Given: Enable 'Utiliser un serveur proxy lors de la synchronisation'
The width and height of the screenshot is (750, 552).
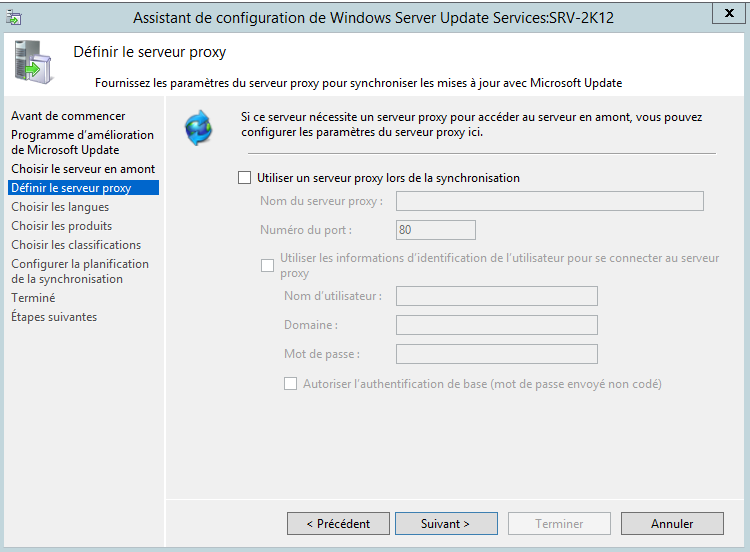Looking at the screenshot, I should (244, 178).
